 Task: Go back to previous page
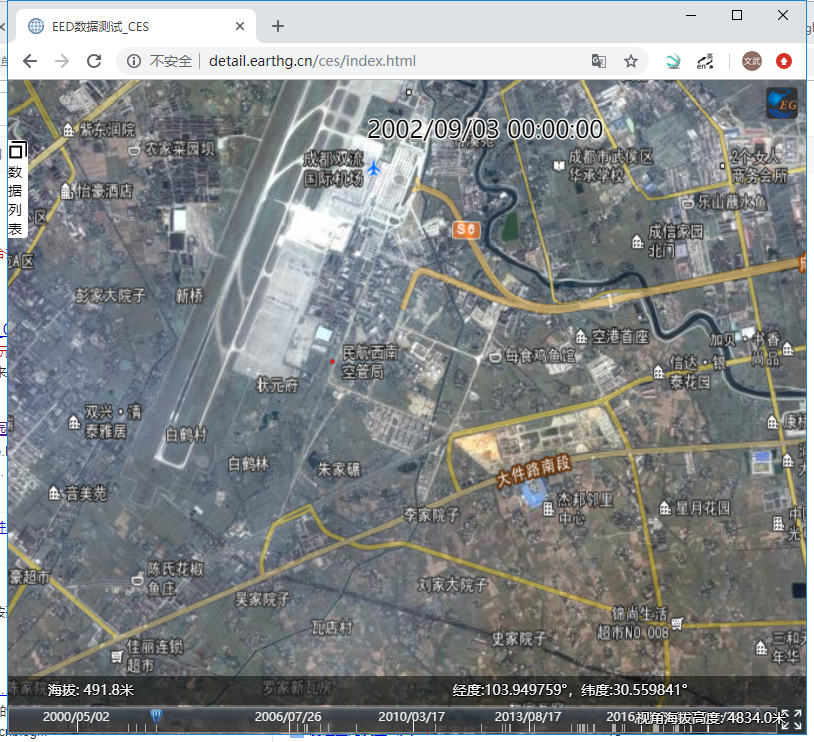pos(30,61)
